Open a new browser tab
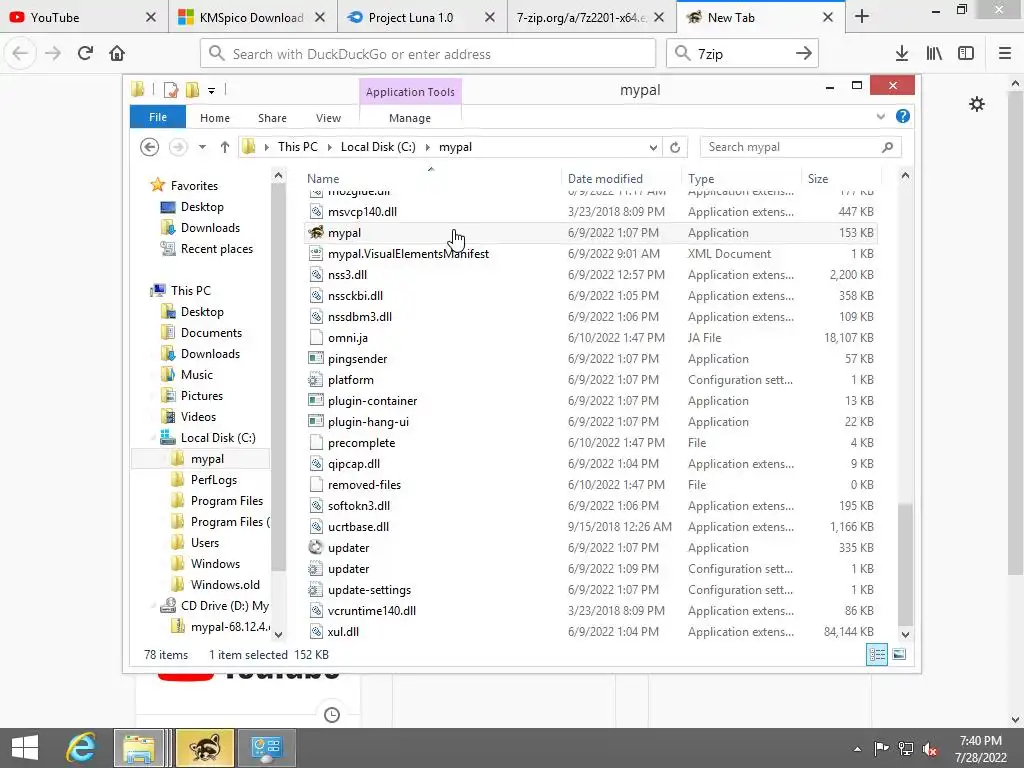The height and width of the screenshot is (768, 1024). 862,17
